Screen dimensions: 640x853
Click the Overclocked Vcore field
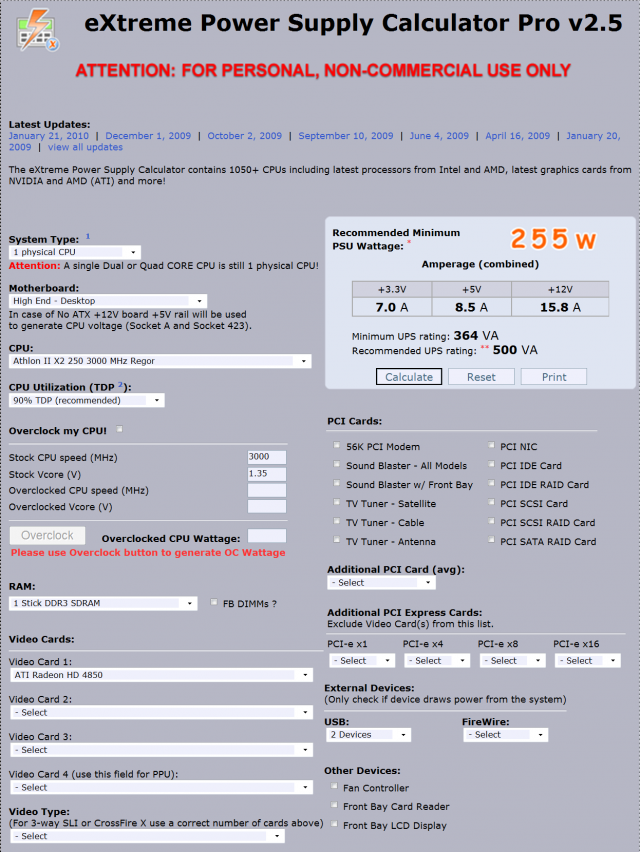click(x=267, y=507)
